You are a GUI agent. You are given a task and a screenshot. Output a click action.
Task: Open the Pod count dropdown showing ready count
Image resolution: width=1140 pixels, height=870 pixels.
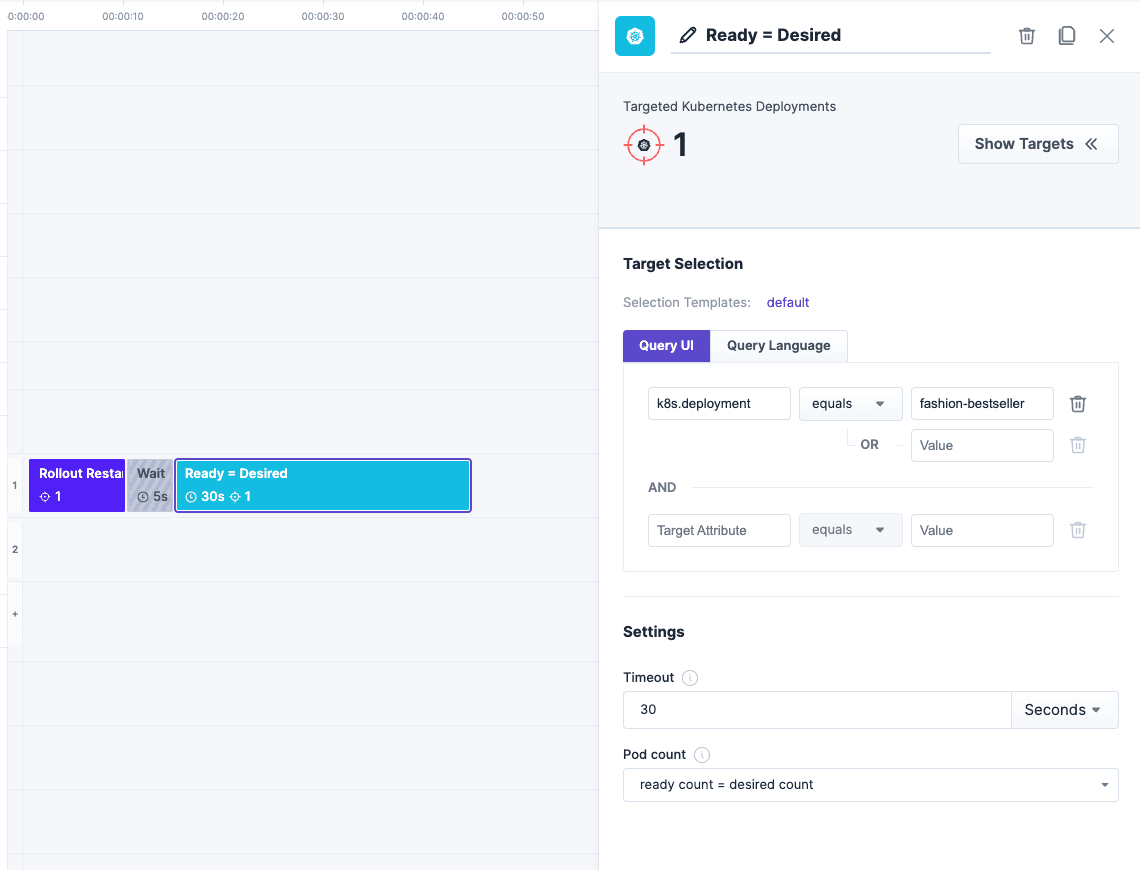(870, 785)
